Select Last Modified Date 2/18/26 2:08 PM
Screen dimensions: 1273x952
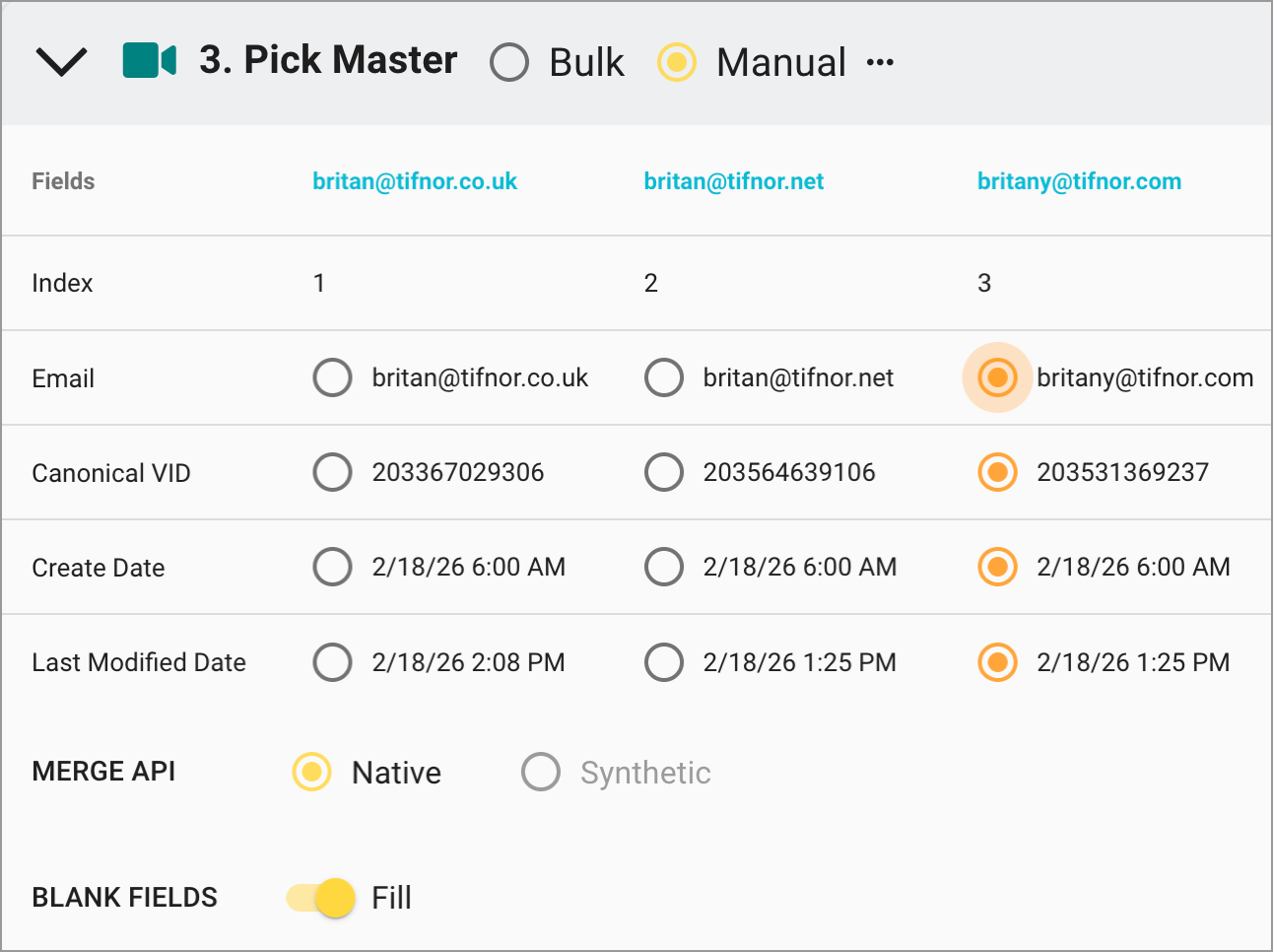(x=332, y=662)
